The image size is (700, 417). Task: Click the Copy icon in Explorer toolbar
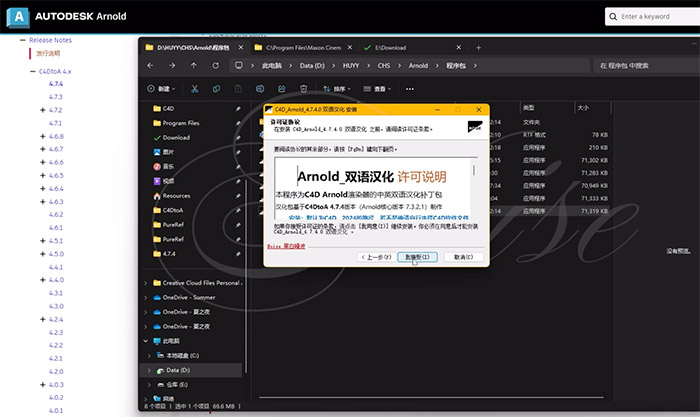[217, 89]
